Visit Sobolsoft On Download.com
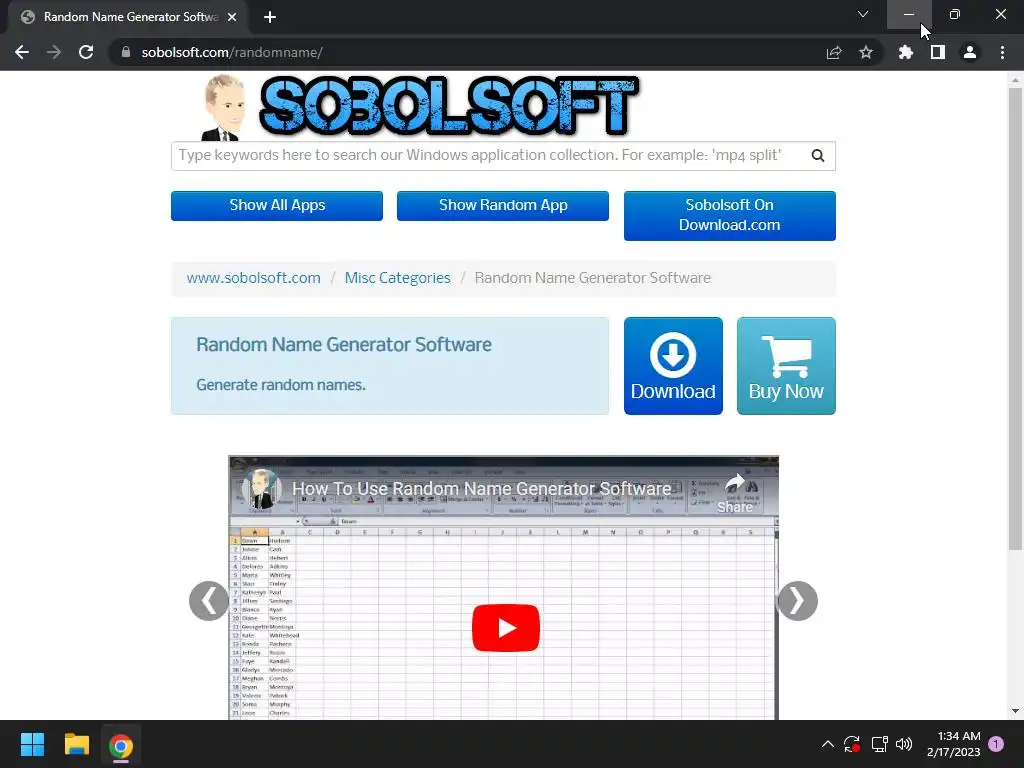This screenshot has width=1024, height=768. (729, 215)
